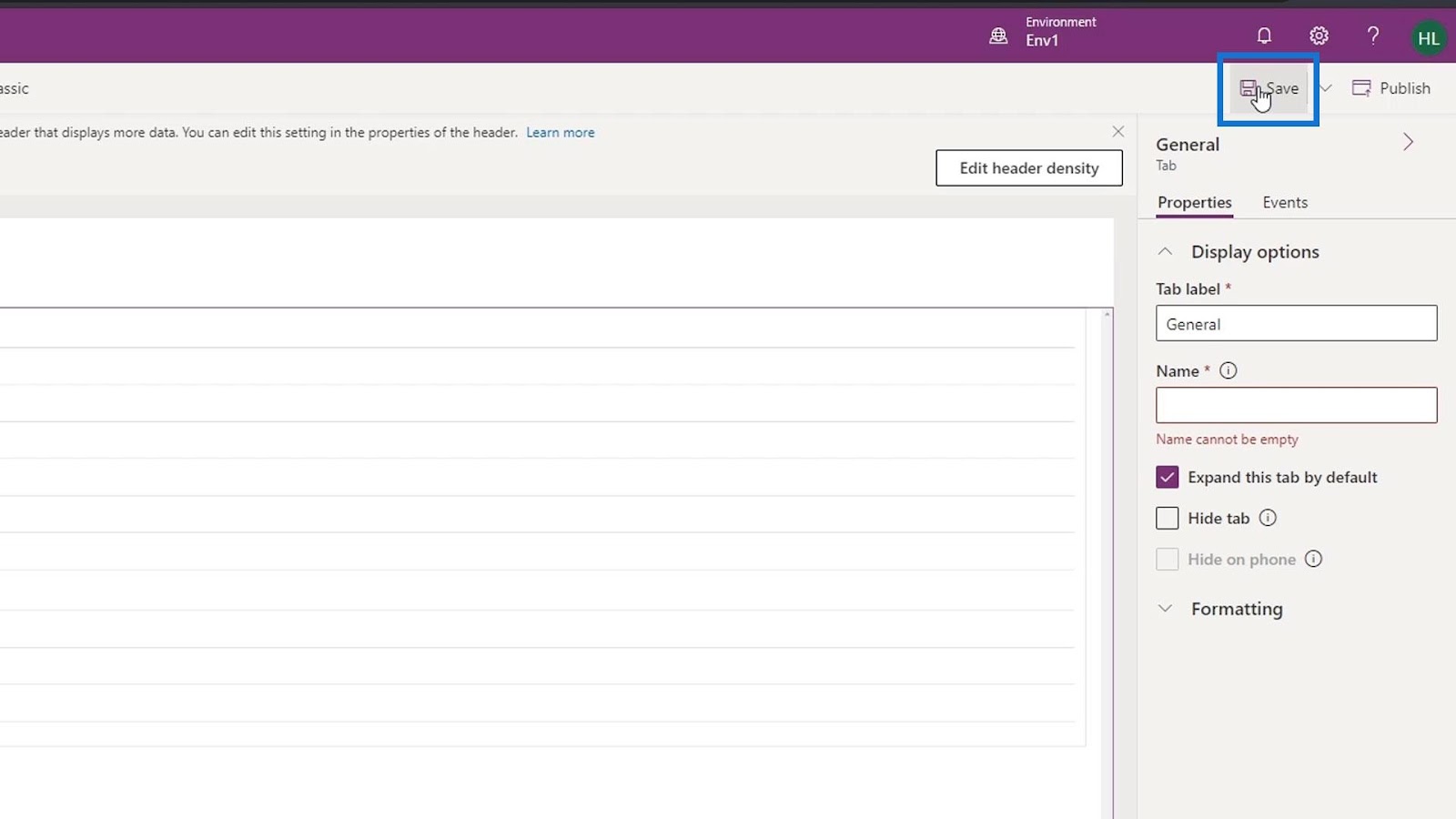Screen dimensions: 1456x819
Task: Open the Save options dropdown arrow
Action: coord(1326,88)
